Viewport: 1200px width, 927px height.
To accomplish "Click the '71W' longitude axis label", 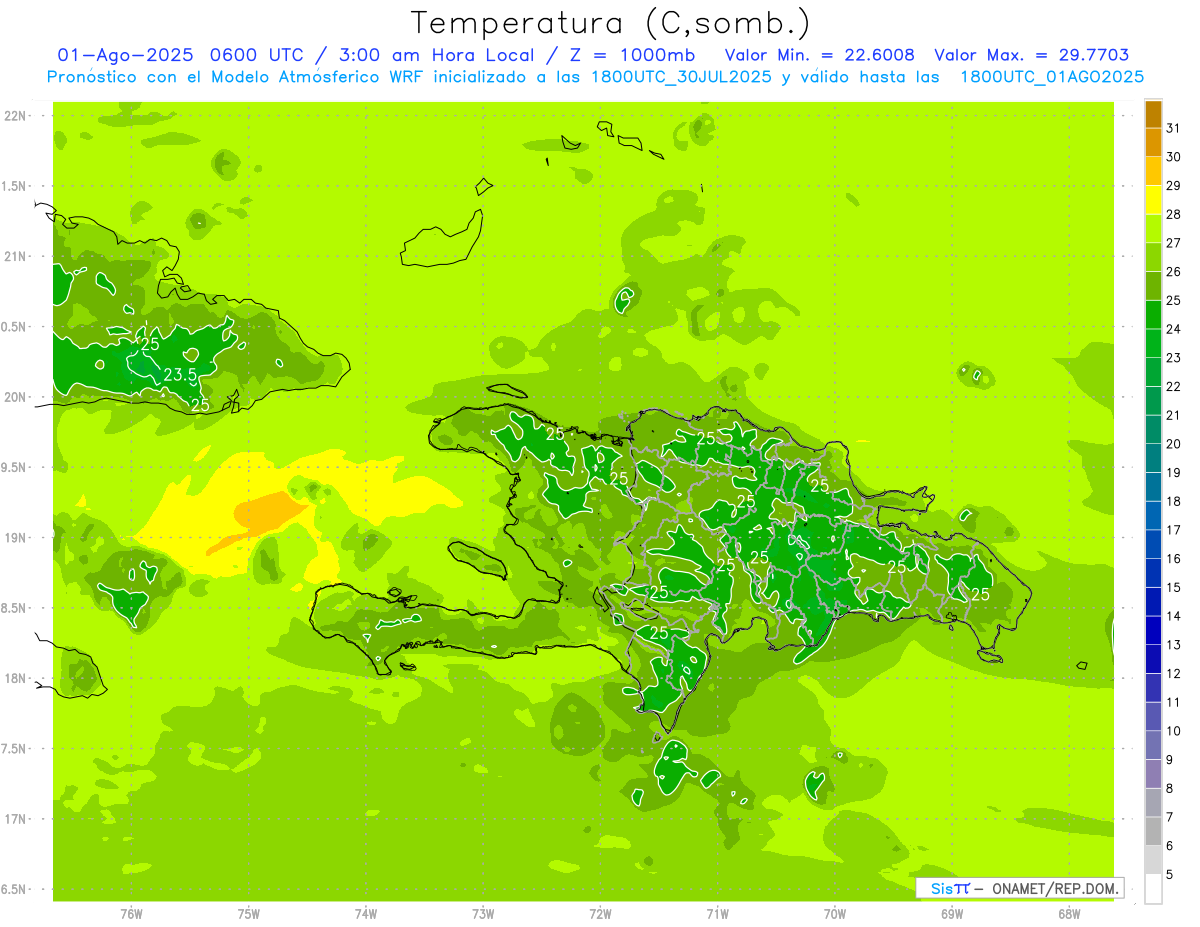I will point(717,915).
